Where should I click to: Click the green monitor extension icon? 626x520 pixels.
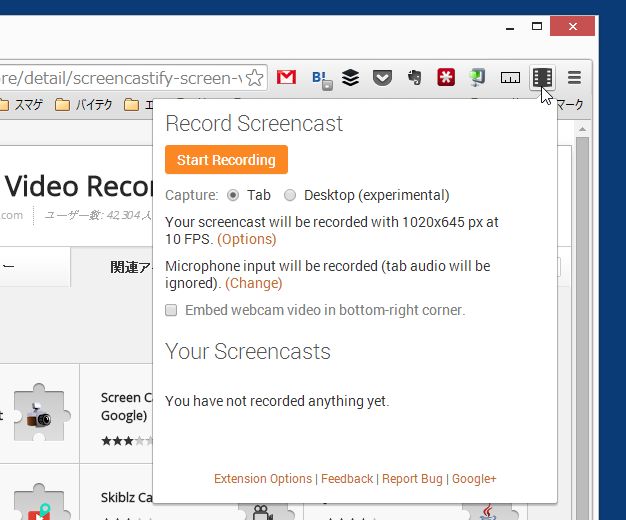click(477, 77)
